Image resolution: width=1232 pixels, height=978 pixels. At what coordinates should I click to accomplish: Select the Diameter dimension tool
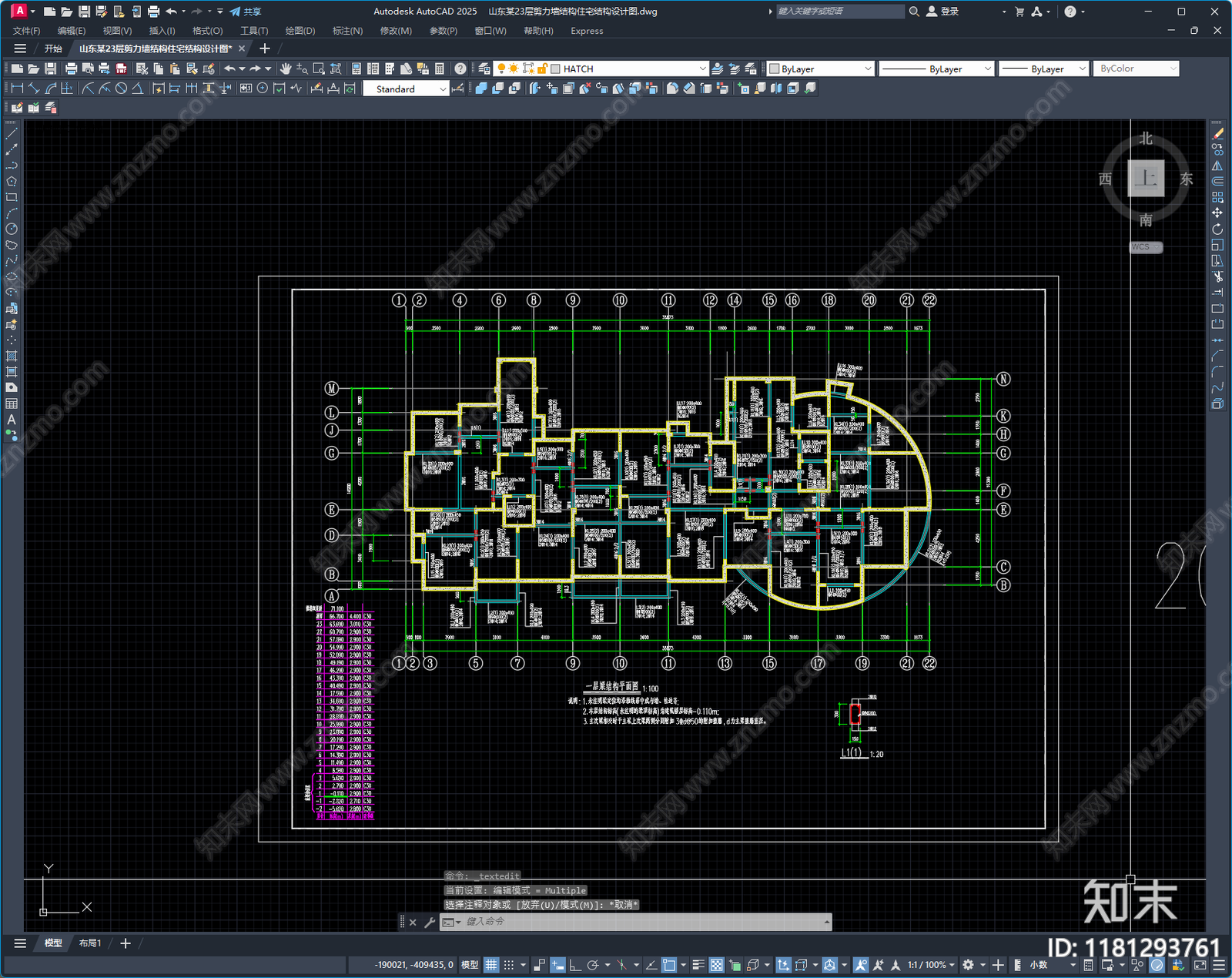pyautogui.click(x=121, y=89)
